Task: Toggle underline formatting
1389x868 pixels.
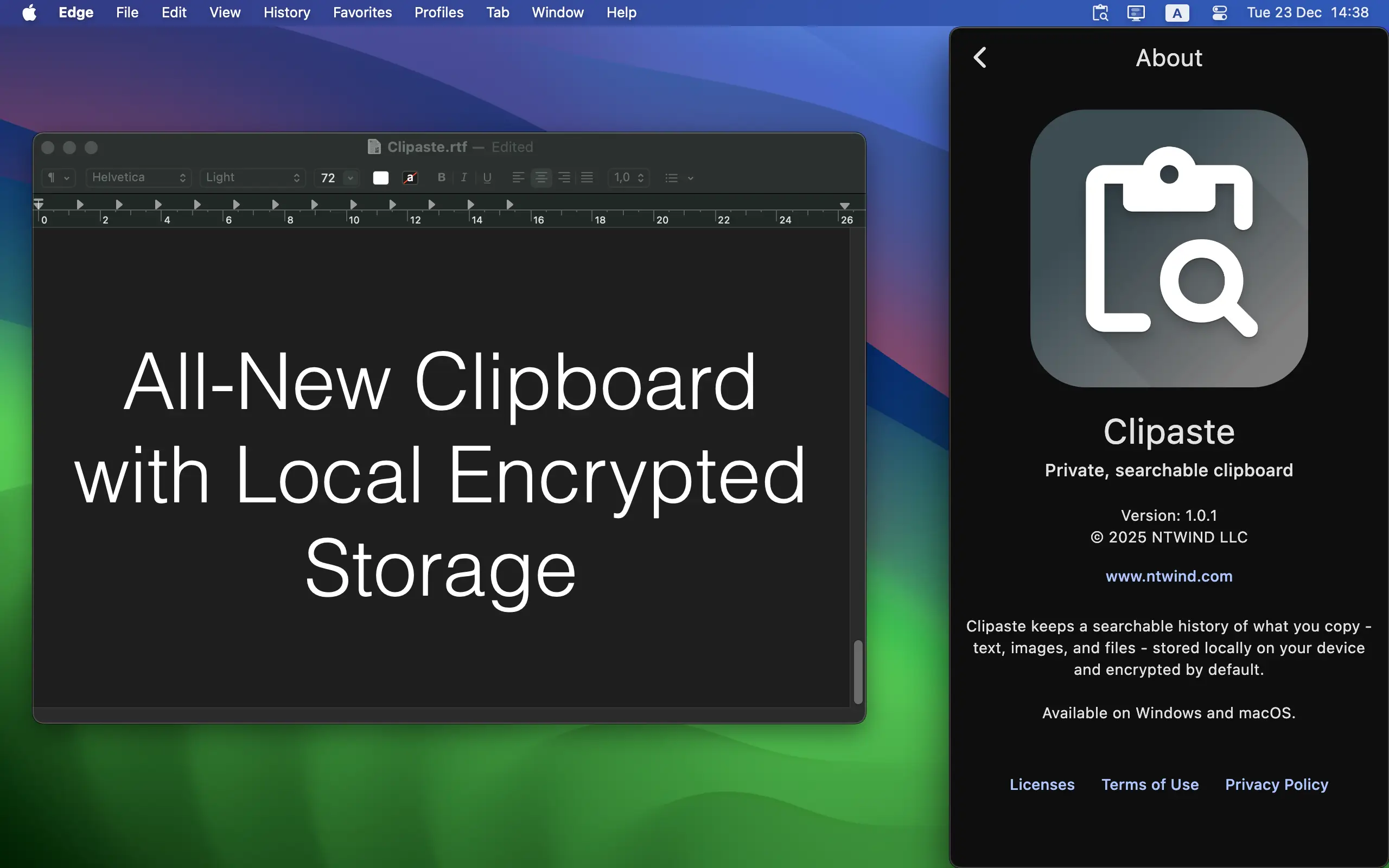Action: click(487, 177)
